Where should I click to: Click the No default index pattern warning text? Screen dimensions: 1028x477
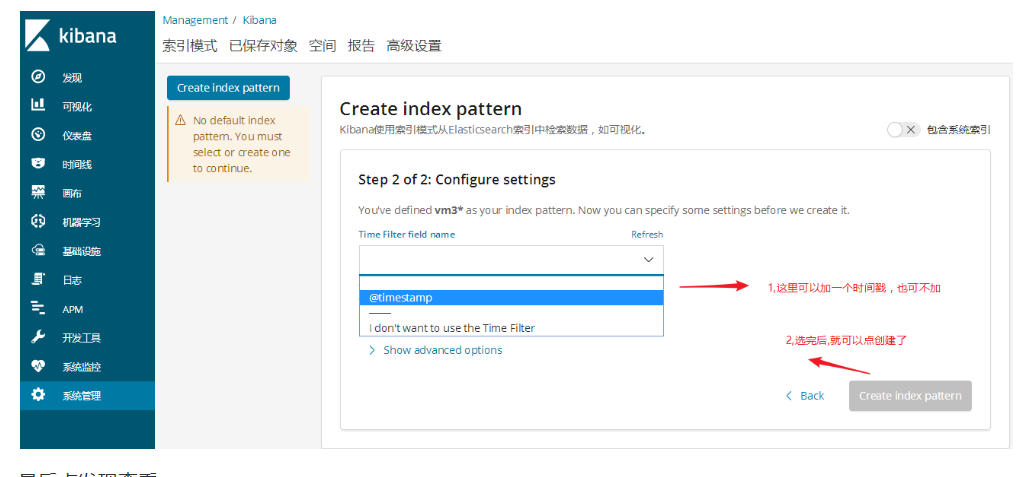[241, 144]
